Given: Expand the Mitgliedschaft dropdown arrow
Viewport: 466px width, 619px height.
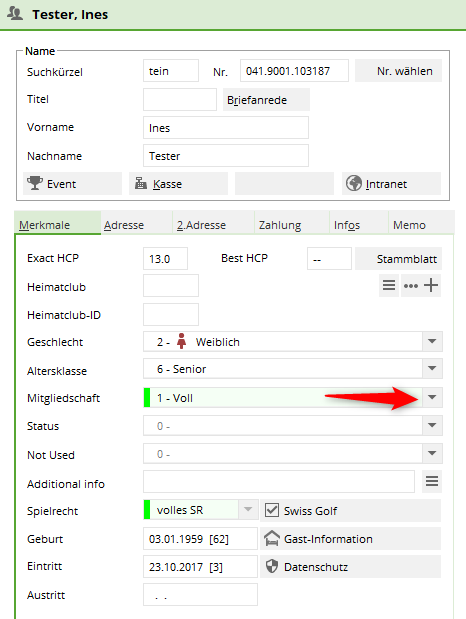Looking at the screenshot, I should pyautogui.click(x=432, y=398).
